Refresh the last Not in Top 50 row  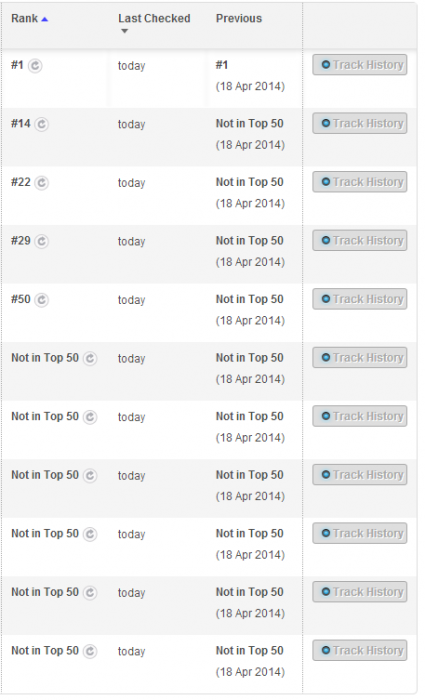click(90, 651)
